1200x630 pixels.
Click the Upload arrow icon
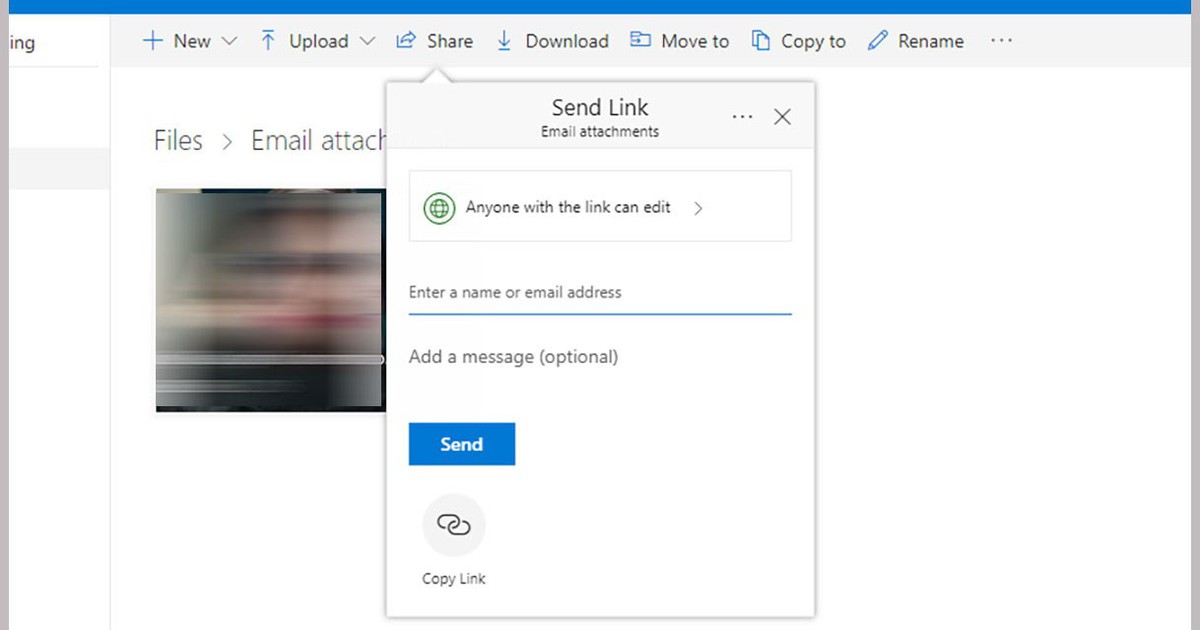(x=268, y=41)
